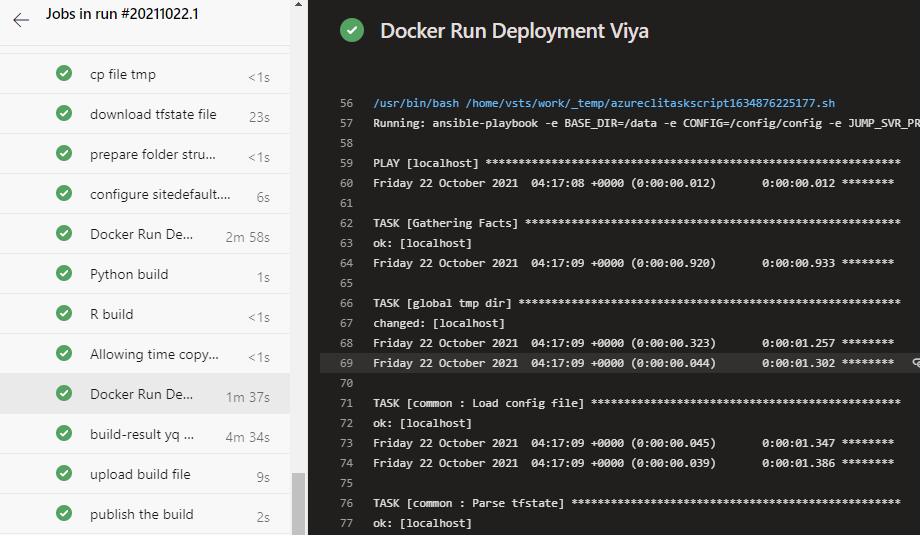Click green check icon next to Docker Run Deployment Viya title
This screenshot has height=535, width=920.
click(x=352, y=31)
